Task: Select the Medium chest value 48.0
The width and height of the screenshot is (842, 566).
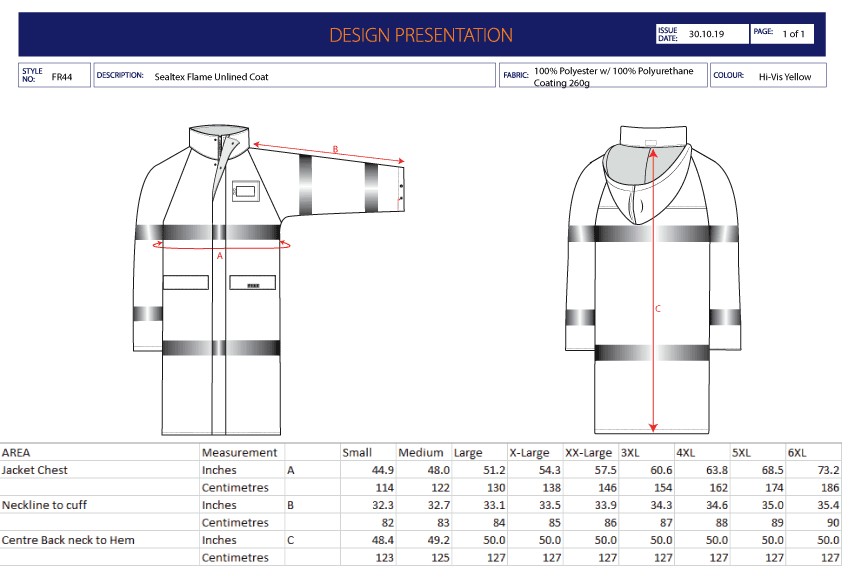Action: coord(439,470)
